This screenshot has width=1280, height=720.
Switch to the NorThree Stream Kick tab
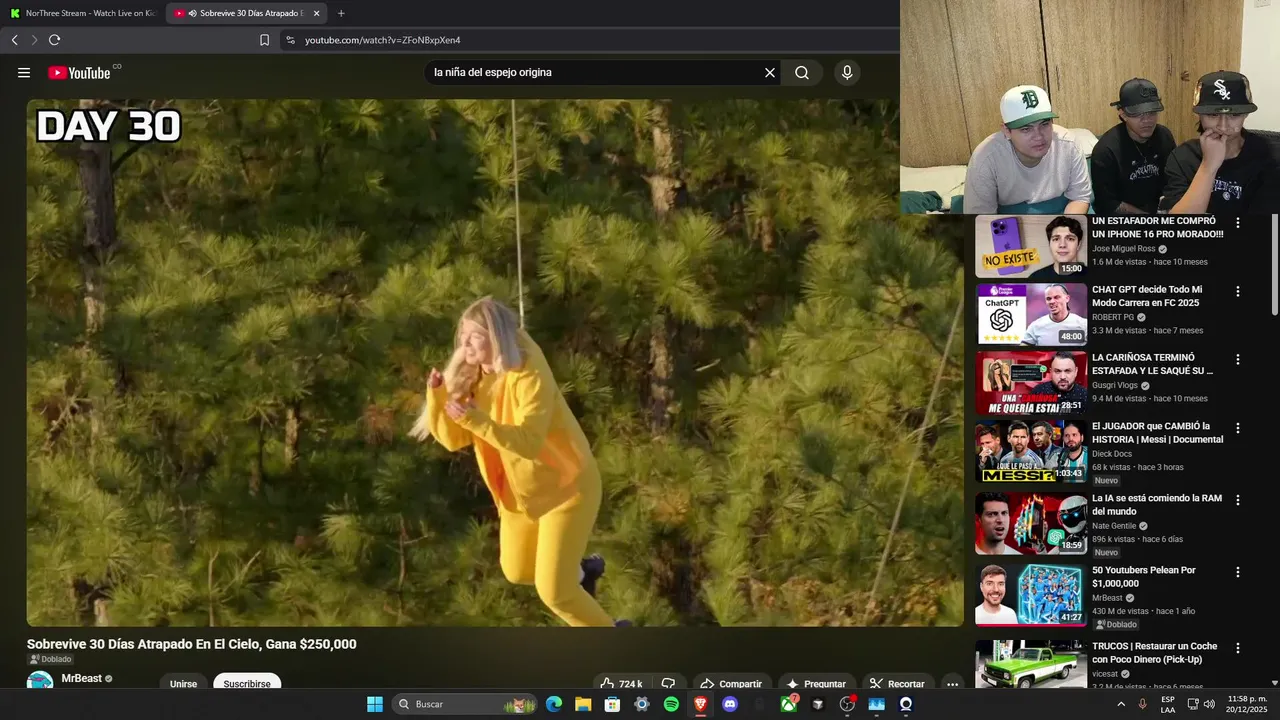click(x=82, y=13)
